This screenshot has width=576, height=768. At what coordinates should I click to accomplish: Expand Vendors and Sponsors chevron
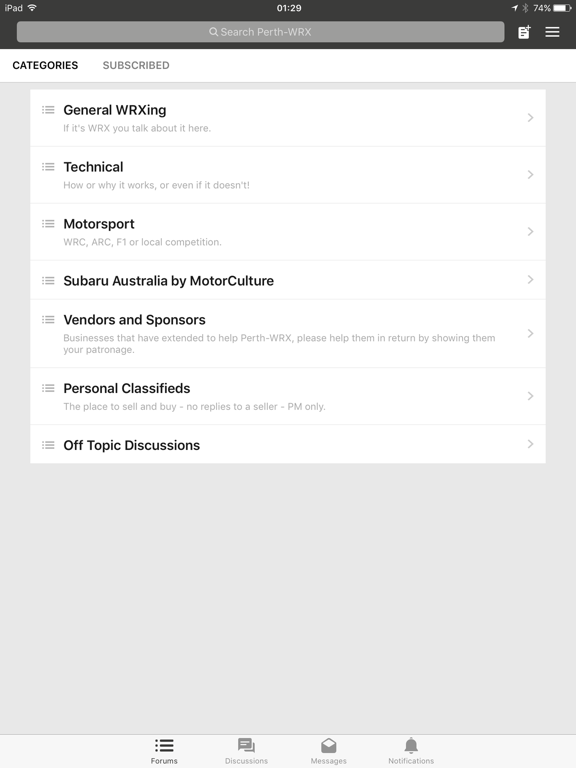530,334
